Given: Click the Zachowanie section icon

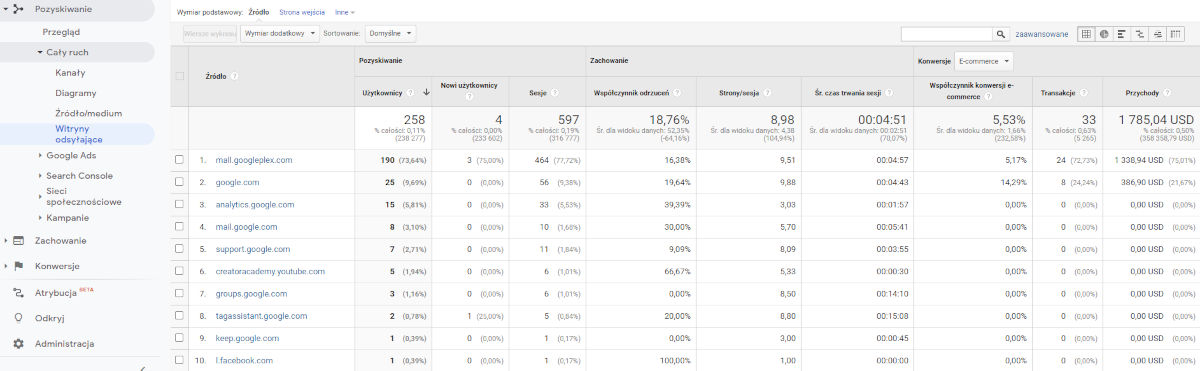Looking at the screenshot, I should [x=18, y=240].
